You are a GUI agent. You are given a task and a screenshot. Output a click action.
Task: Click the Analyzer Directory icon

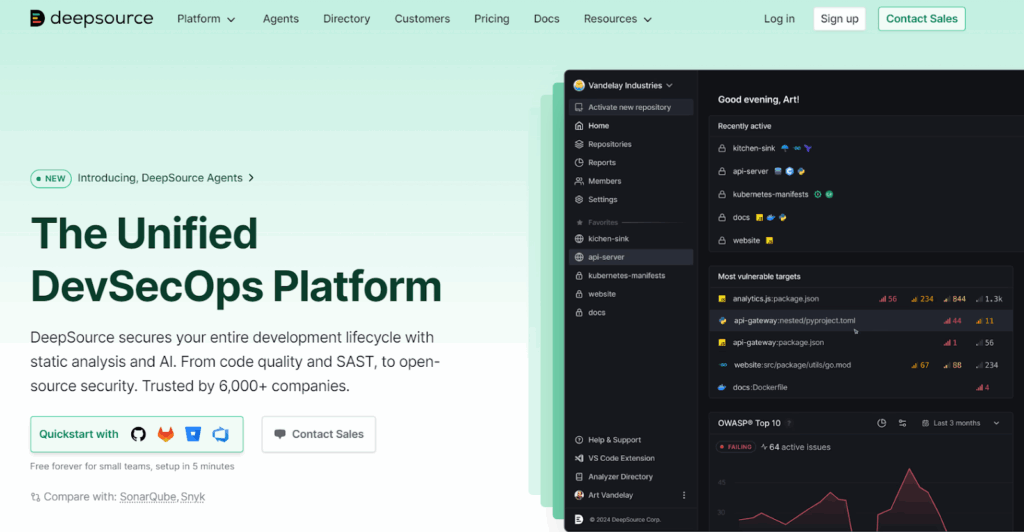579,477
